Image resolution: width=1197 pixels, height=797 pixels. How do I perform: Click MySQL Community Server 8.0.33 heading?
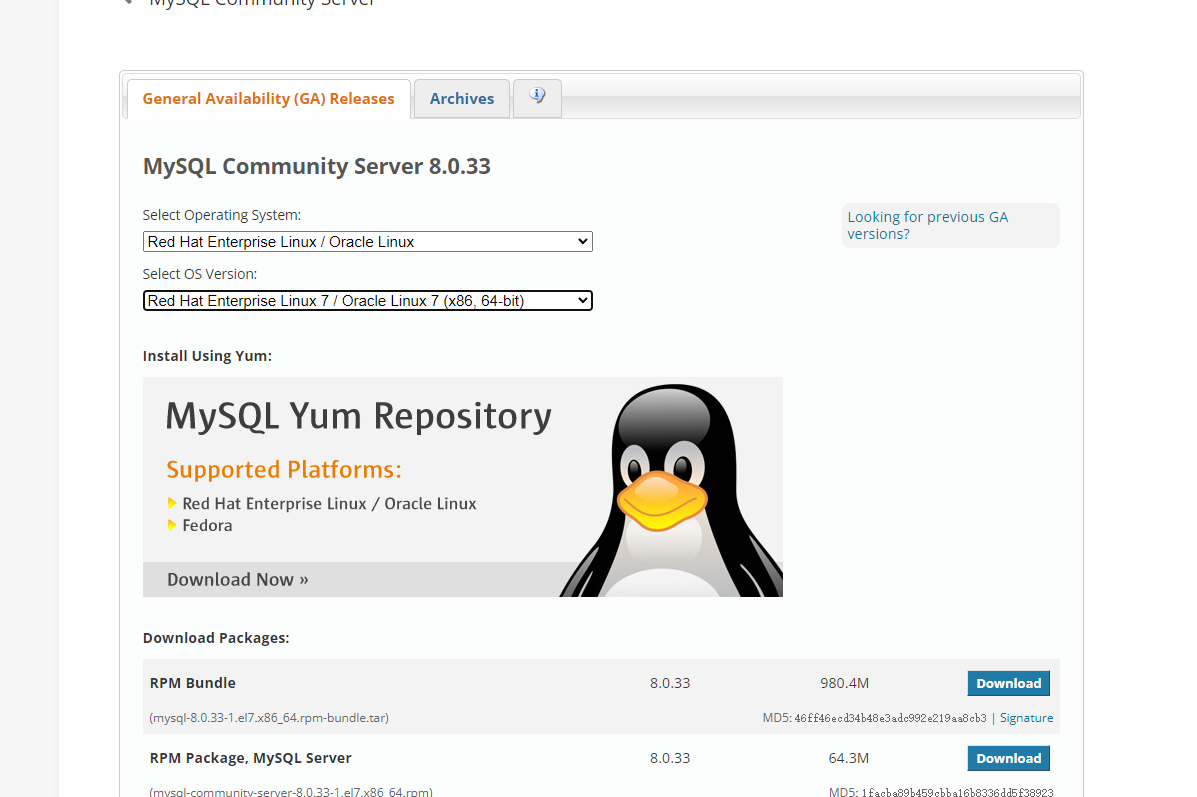pyautogui.click(x=317, y=166)
